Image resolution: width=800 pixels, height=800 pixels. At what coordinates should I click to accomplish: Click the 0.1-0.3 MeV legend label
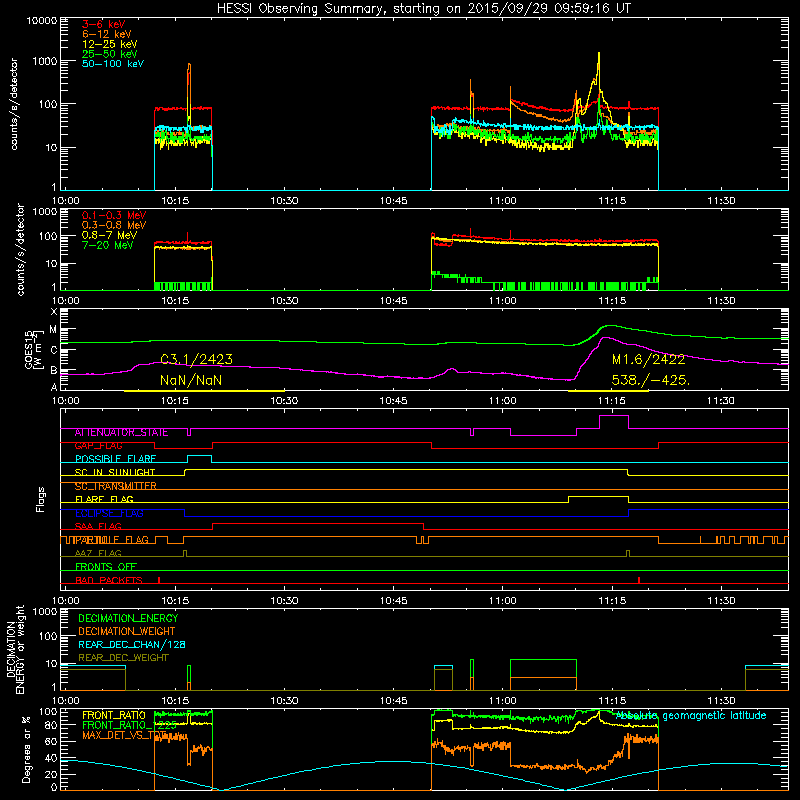point(114,215)
